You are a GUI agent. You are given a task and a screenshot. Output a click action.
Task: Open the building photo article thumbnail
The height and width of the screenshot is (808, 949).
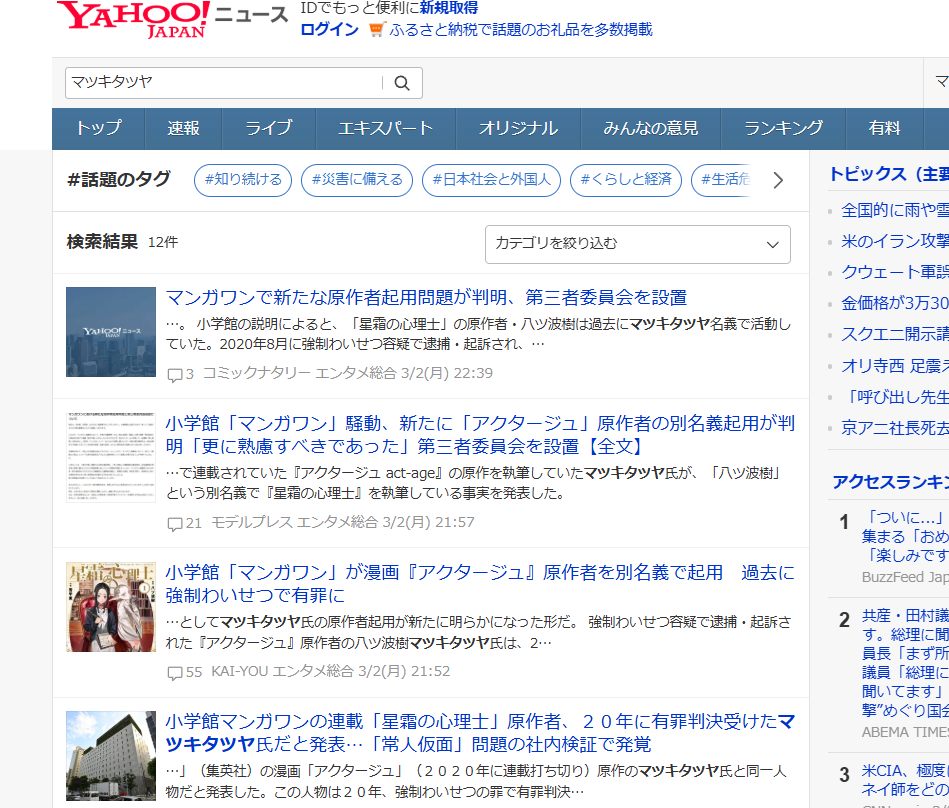(111, 755)
